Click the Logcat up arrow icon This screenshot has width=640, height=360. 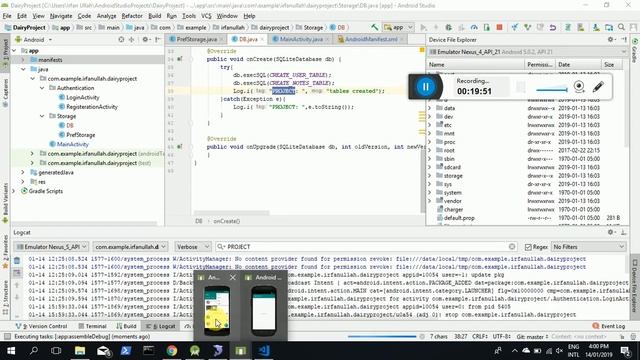tap(17, 285)
